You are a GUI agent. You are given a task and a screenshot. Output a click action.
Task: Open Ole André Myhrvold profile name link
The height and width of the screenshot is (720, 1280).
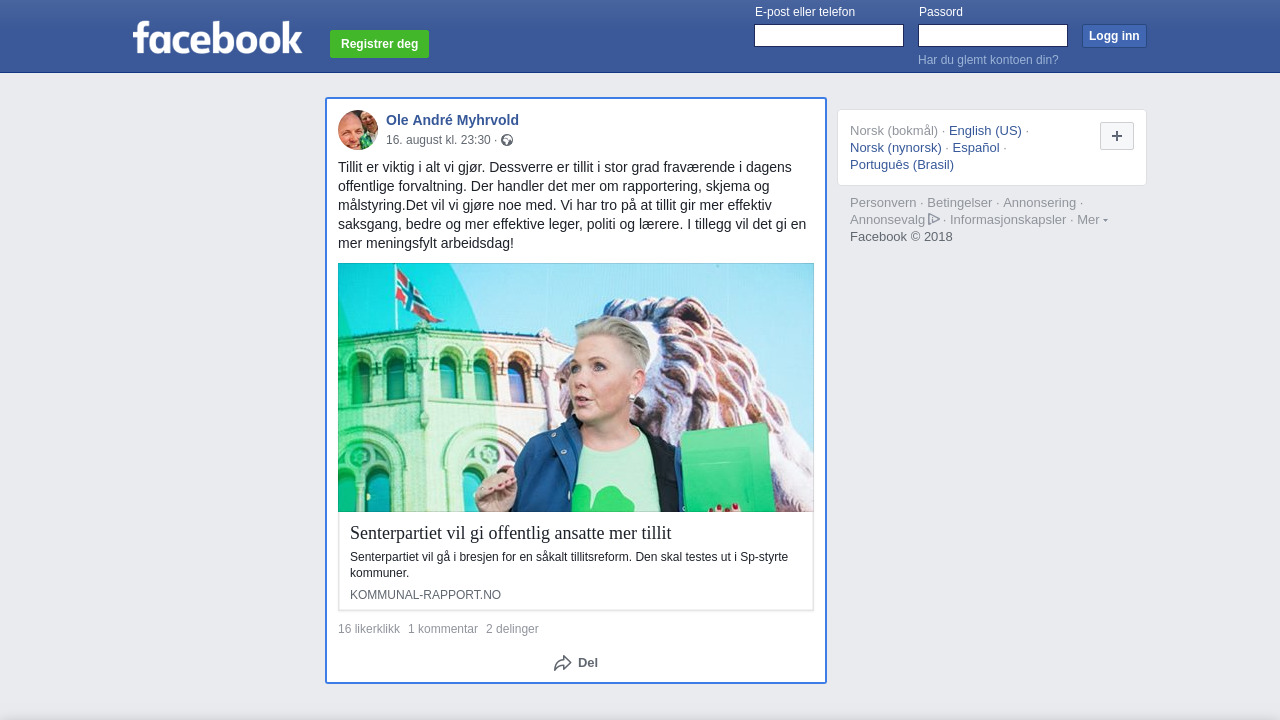[x=452, y=120]
